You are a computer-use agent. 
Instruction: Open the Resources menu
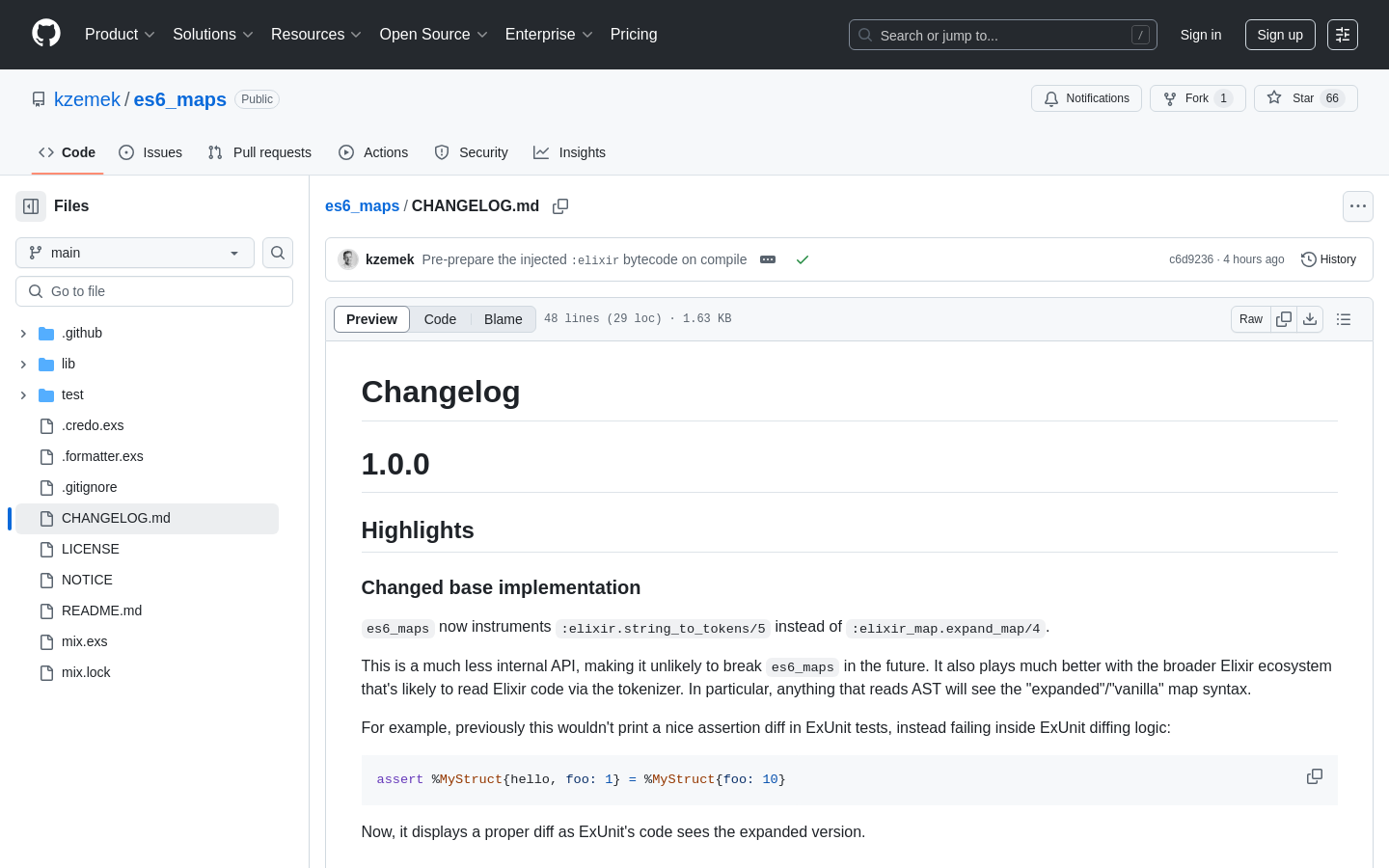[x=316, y=35]
